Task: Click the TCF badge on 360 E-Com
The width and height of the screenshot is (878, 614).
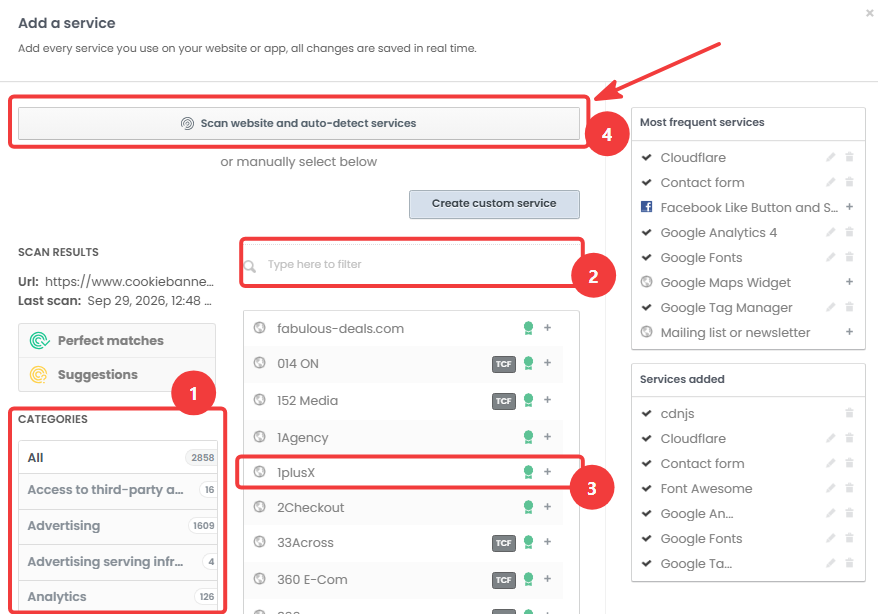Action: click(504, 580)
